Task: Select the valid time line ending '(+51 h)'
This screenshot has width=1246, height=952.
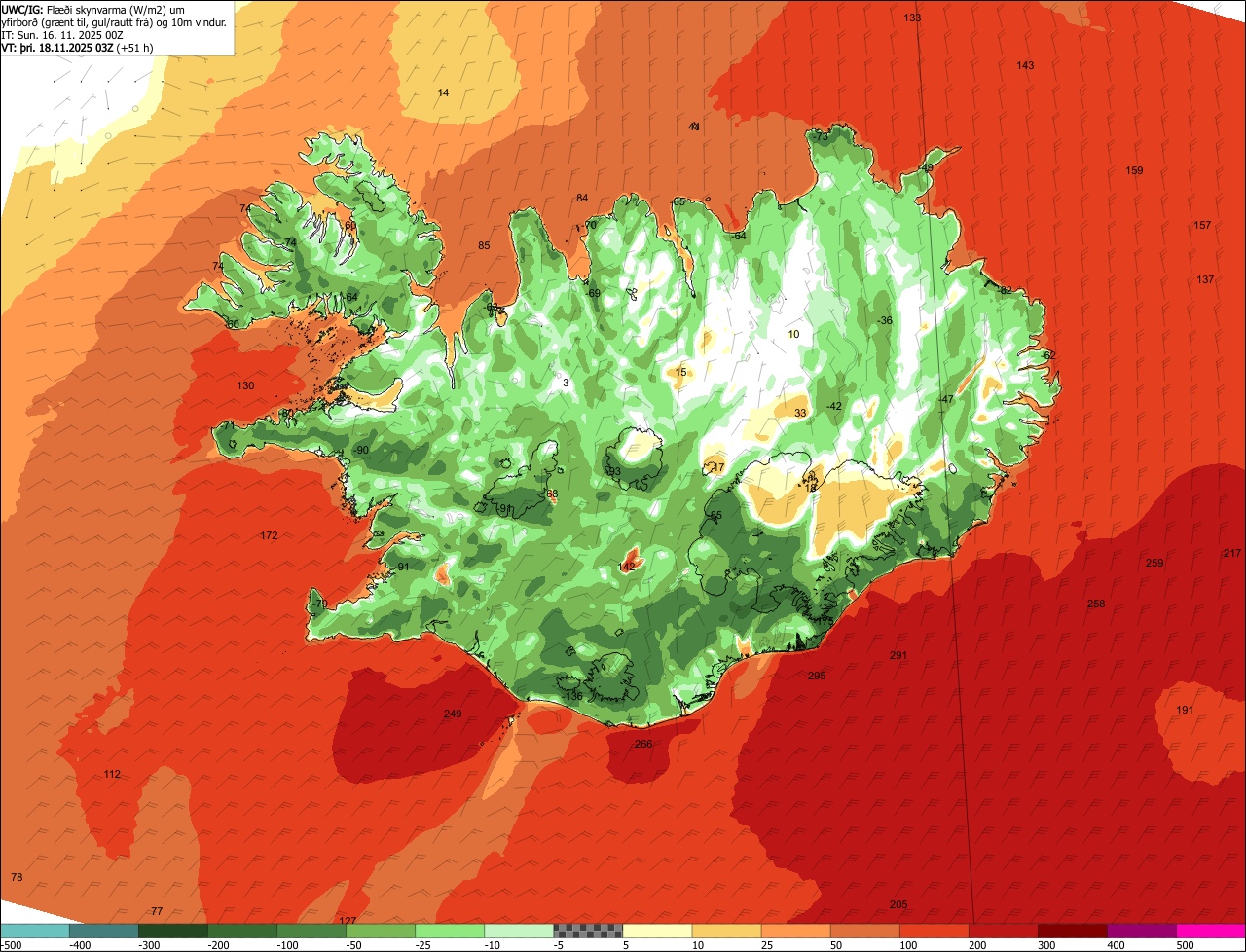Action: pos(77,47)
